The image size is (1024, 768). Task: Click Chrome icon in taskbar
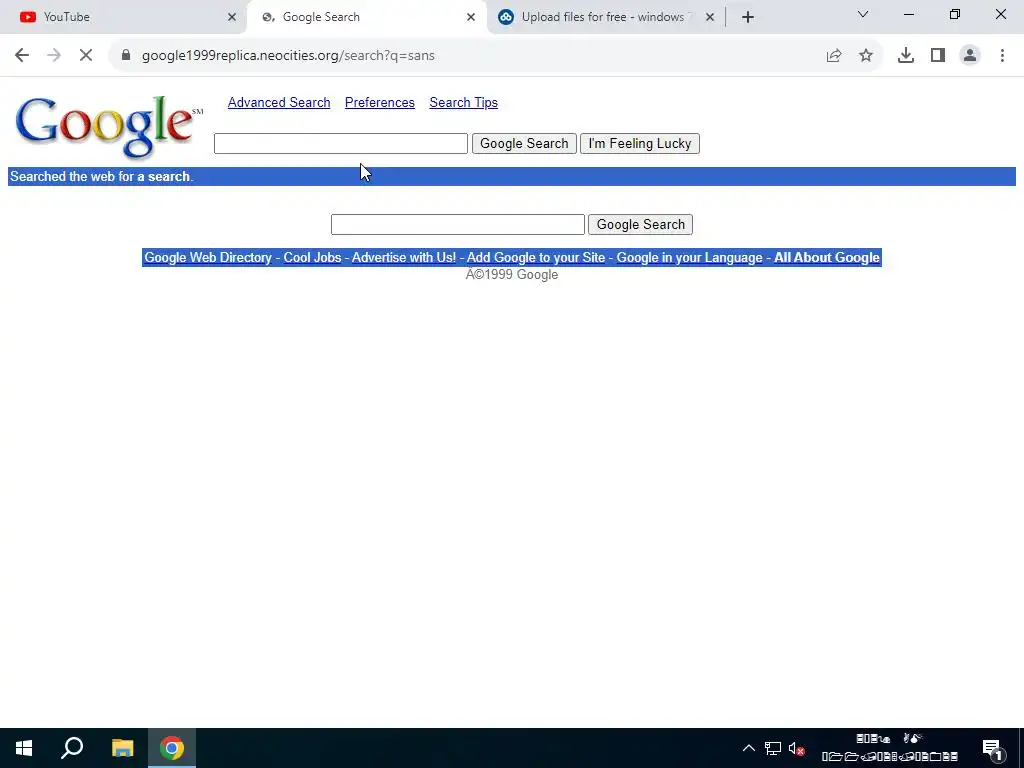172,748
